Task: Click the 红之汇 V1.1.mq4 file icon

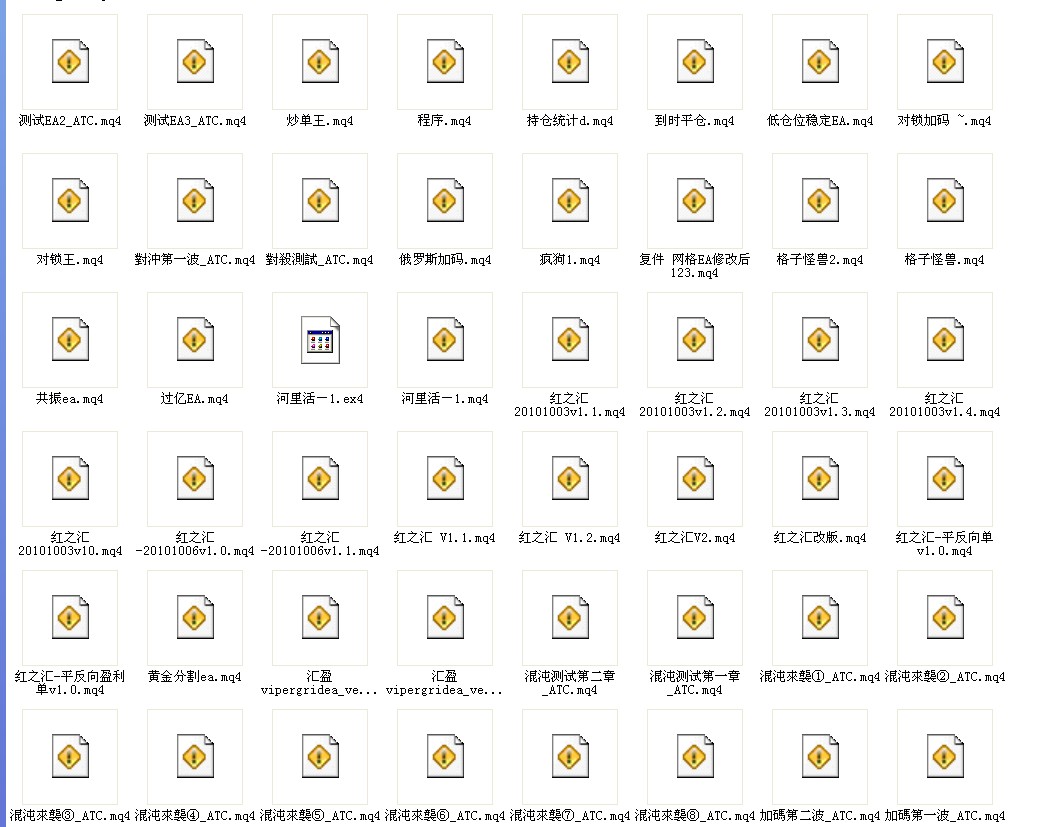Action: point(444,479)
